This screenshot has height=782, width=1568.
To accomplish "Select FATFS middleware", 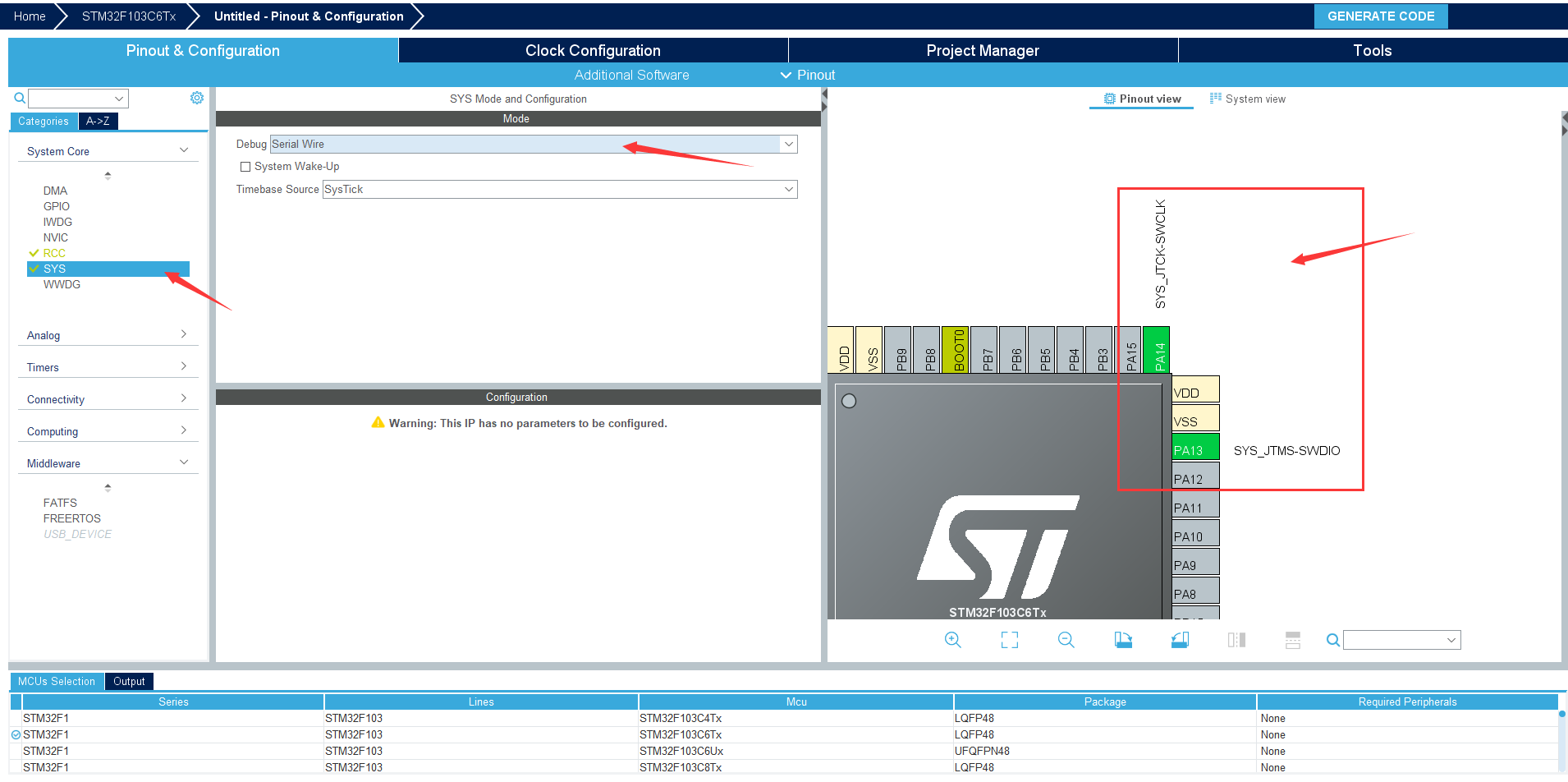I will coord(60,503).
